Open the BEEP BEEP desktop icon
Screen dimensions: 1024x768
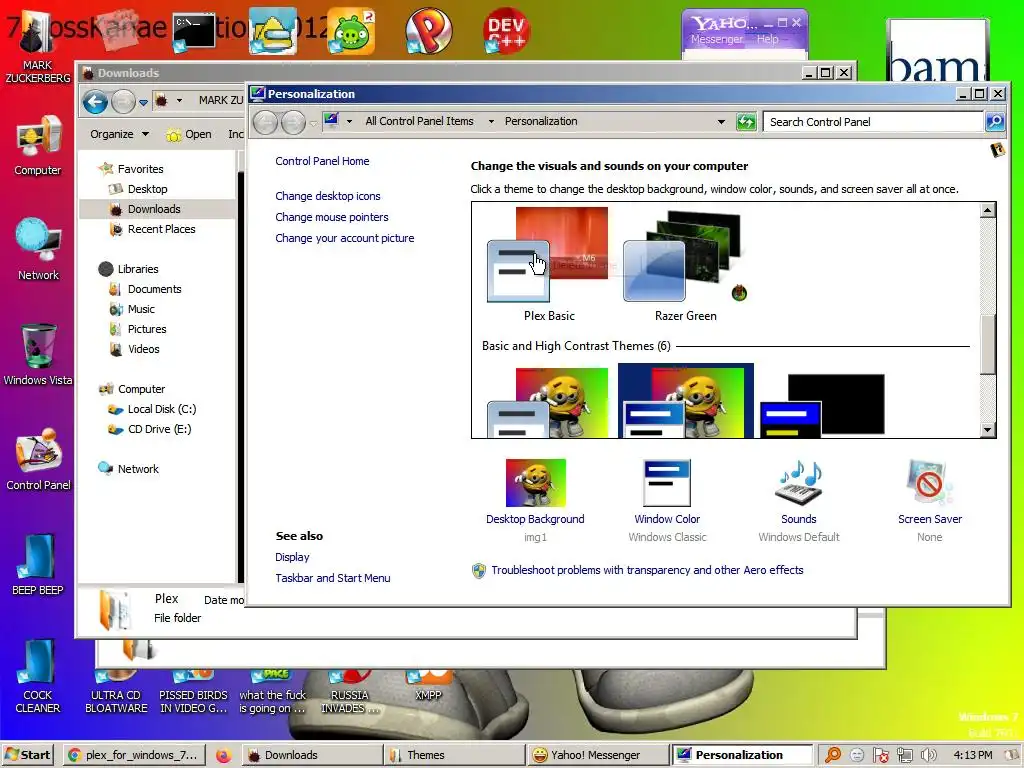click(x=38, y=565)
